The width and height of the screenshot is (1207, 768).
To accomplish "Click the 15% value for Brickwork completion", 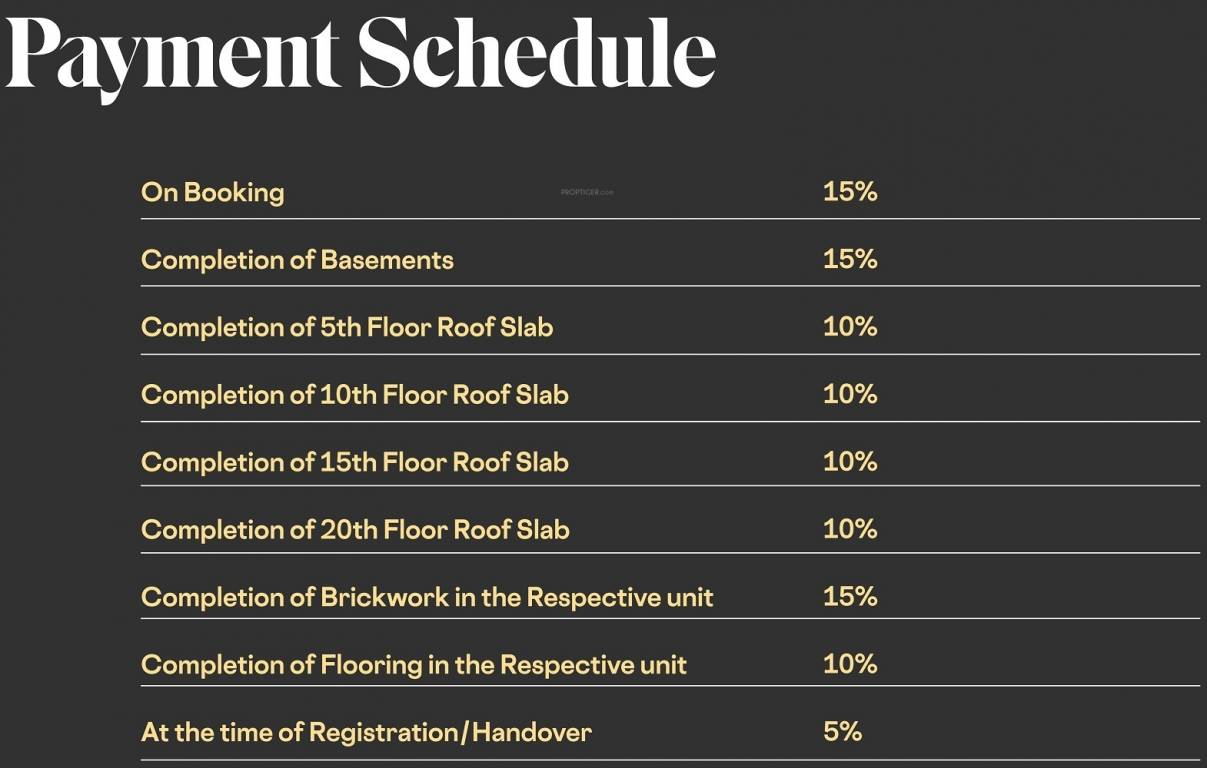I will (x=849, y=596).
